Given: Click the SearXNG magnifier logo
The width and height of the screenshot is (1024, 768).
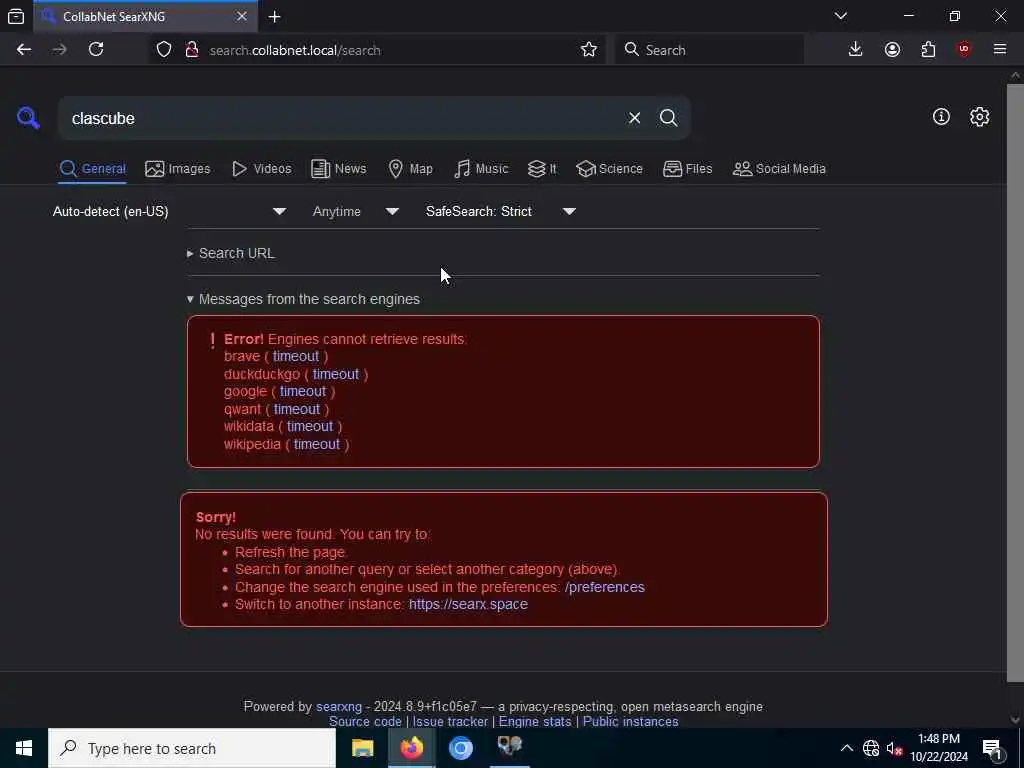Looking at the screenshot, I should [x=28, y=118].
